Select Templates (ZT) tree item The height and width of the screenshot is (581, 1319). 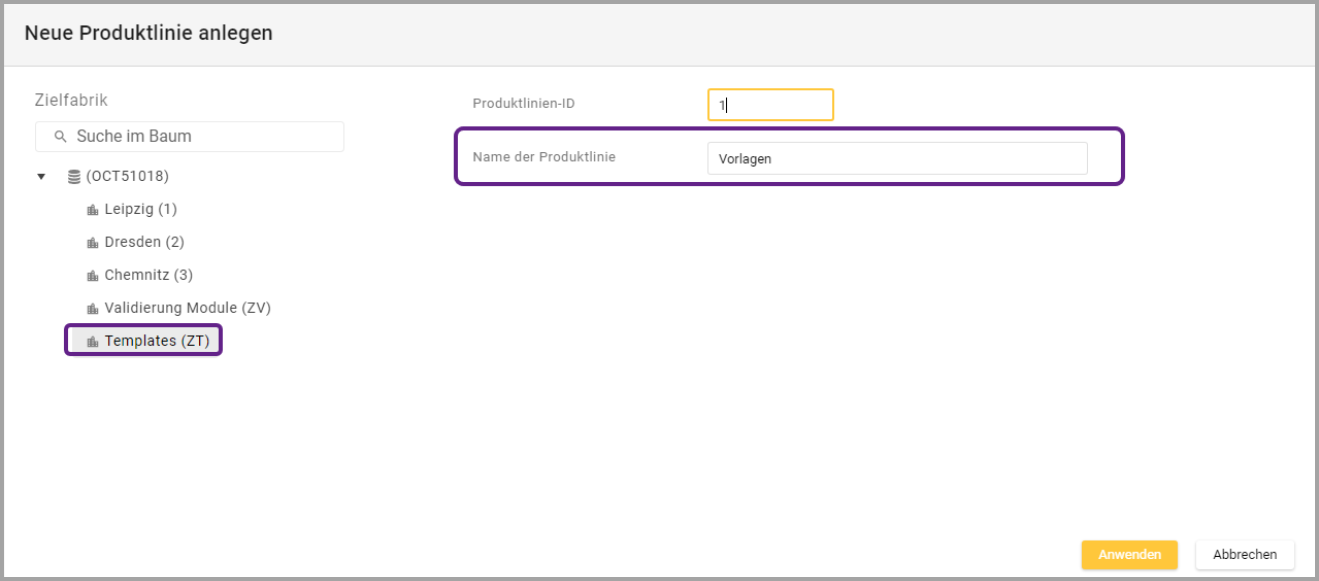click(155, 342)
